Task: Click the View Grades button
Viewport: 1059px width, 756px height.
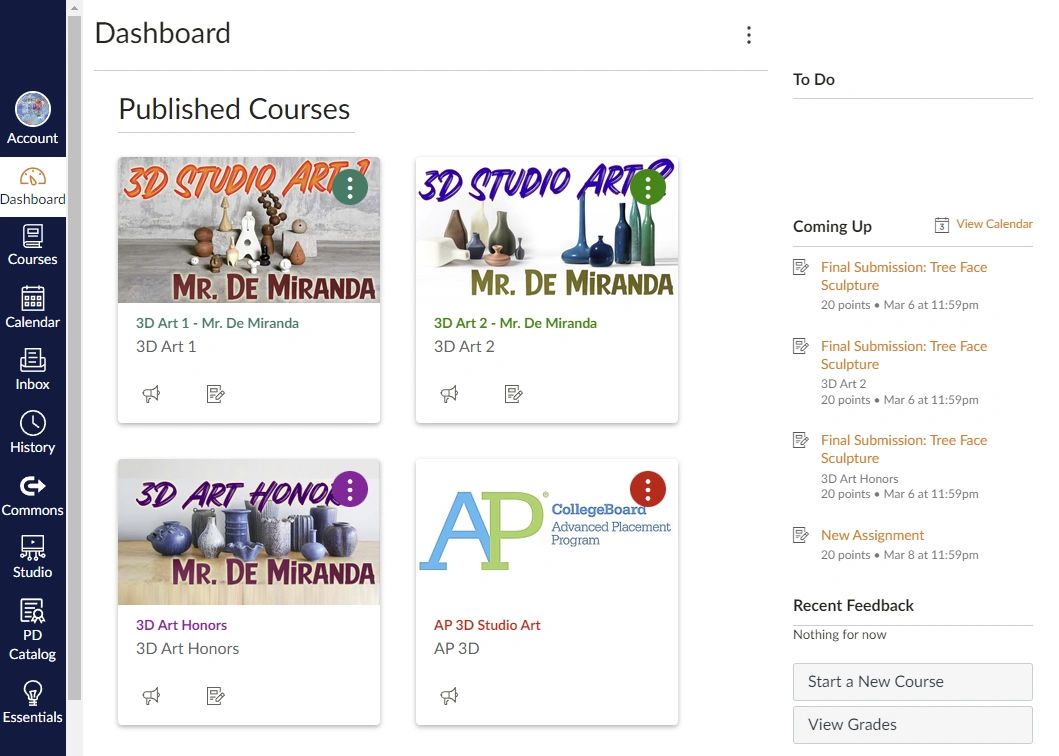Action: click(912, 724)
